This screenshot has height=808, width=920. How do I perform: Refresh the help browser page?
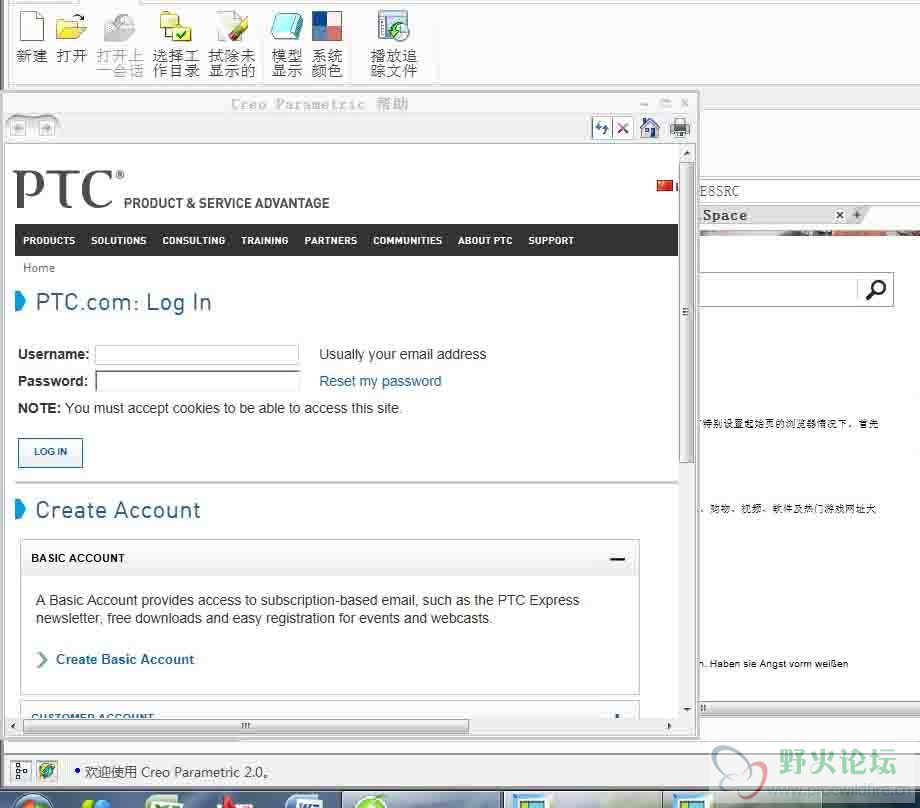[602, 127]
